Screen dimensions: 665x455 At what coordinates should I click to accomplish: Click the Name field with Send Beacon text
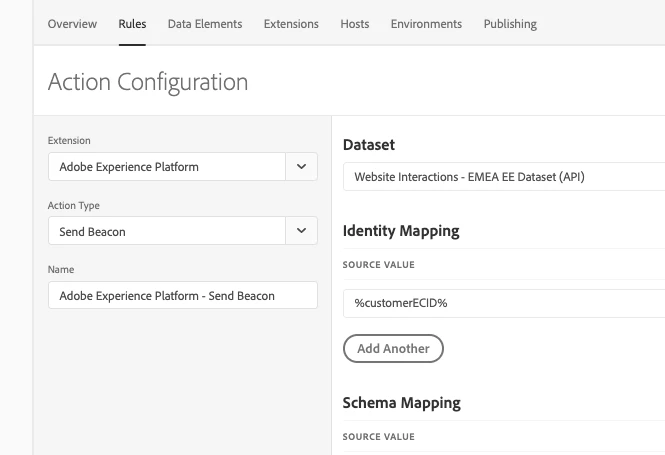point(183,295)
